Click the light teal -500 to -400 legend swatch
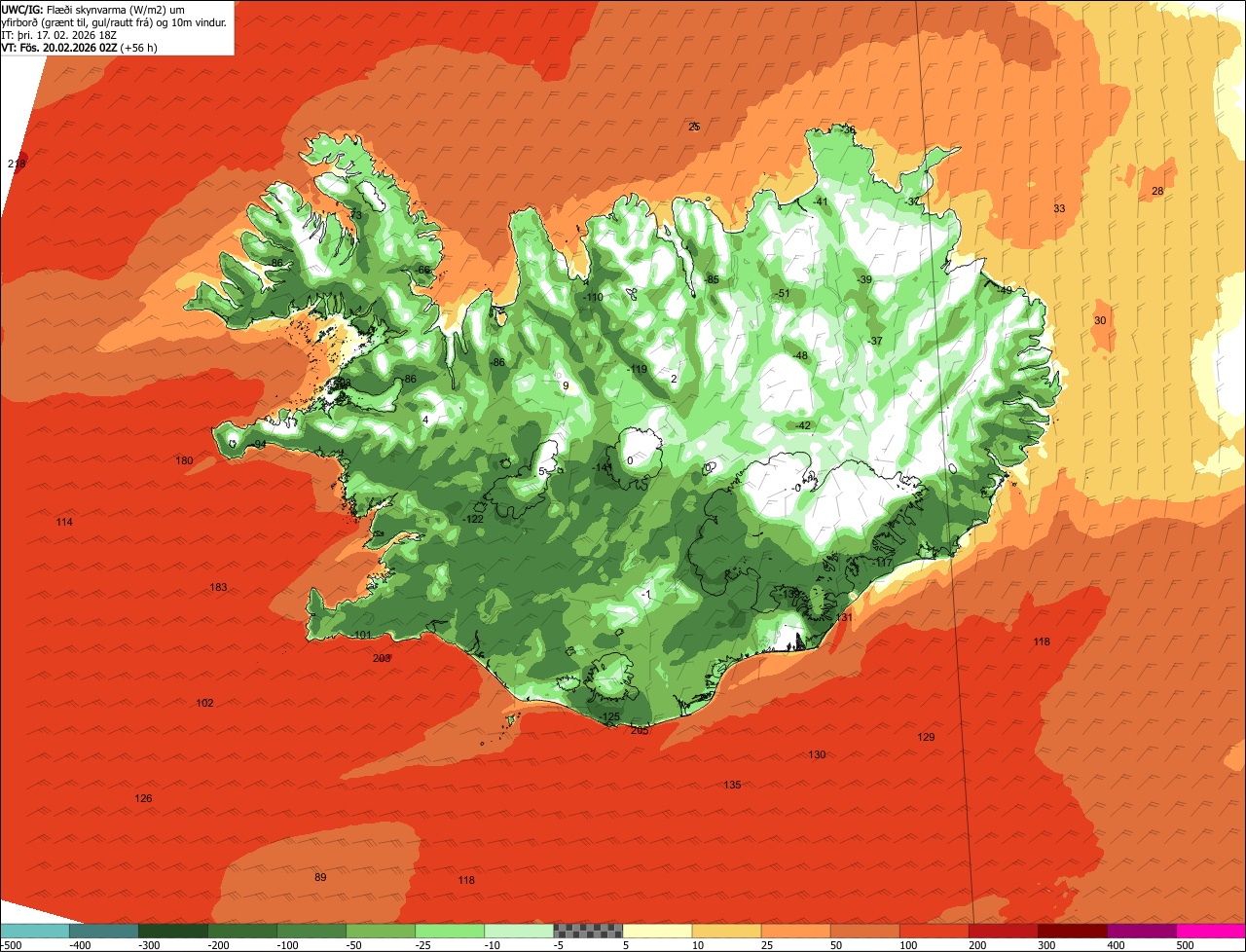The height and width of the screenshot is (952, 1246). pos(35,932)
